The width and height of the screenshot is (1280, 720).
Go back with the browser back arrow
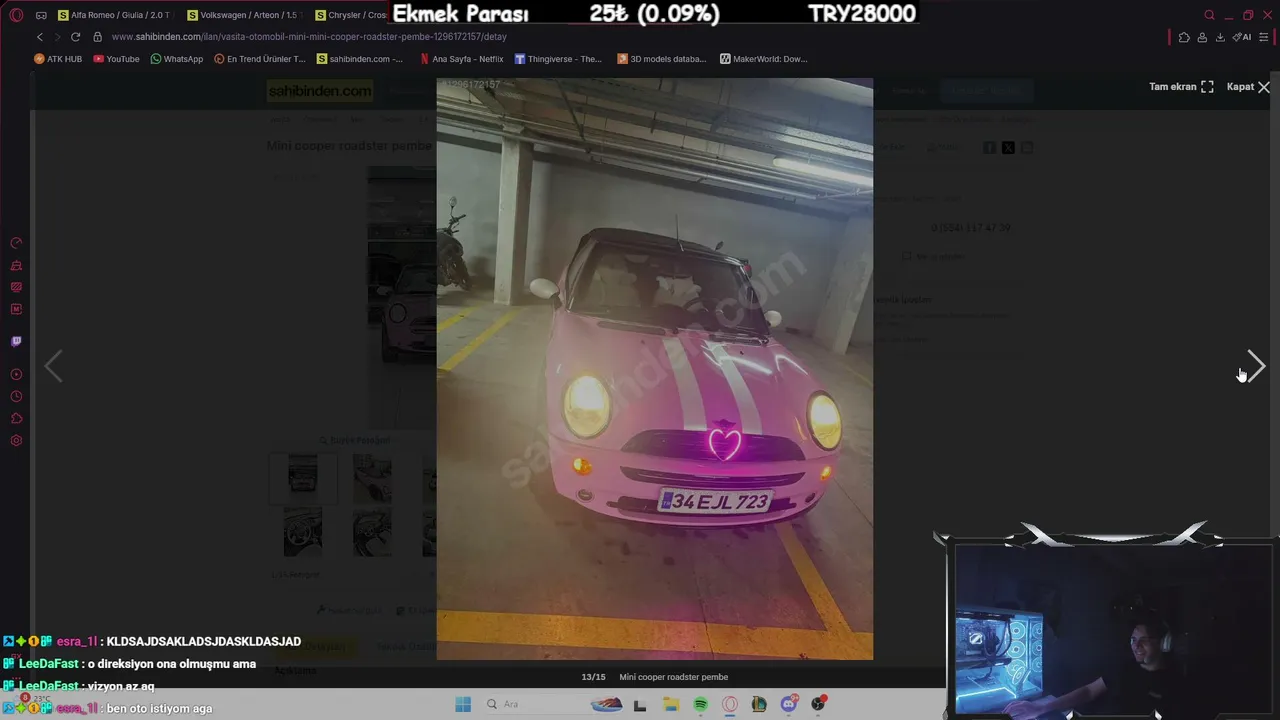[x=40, y=37]
